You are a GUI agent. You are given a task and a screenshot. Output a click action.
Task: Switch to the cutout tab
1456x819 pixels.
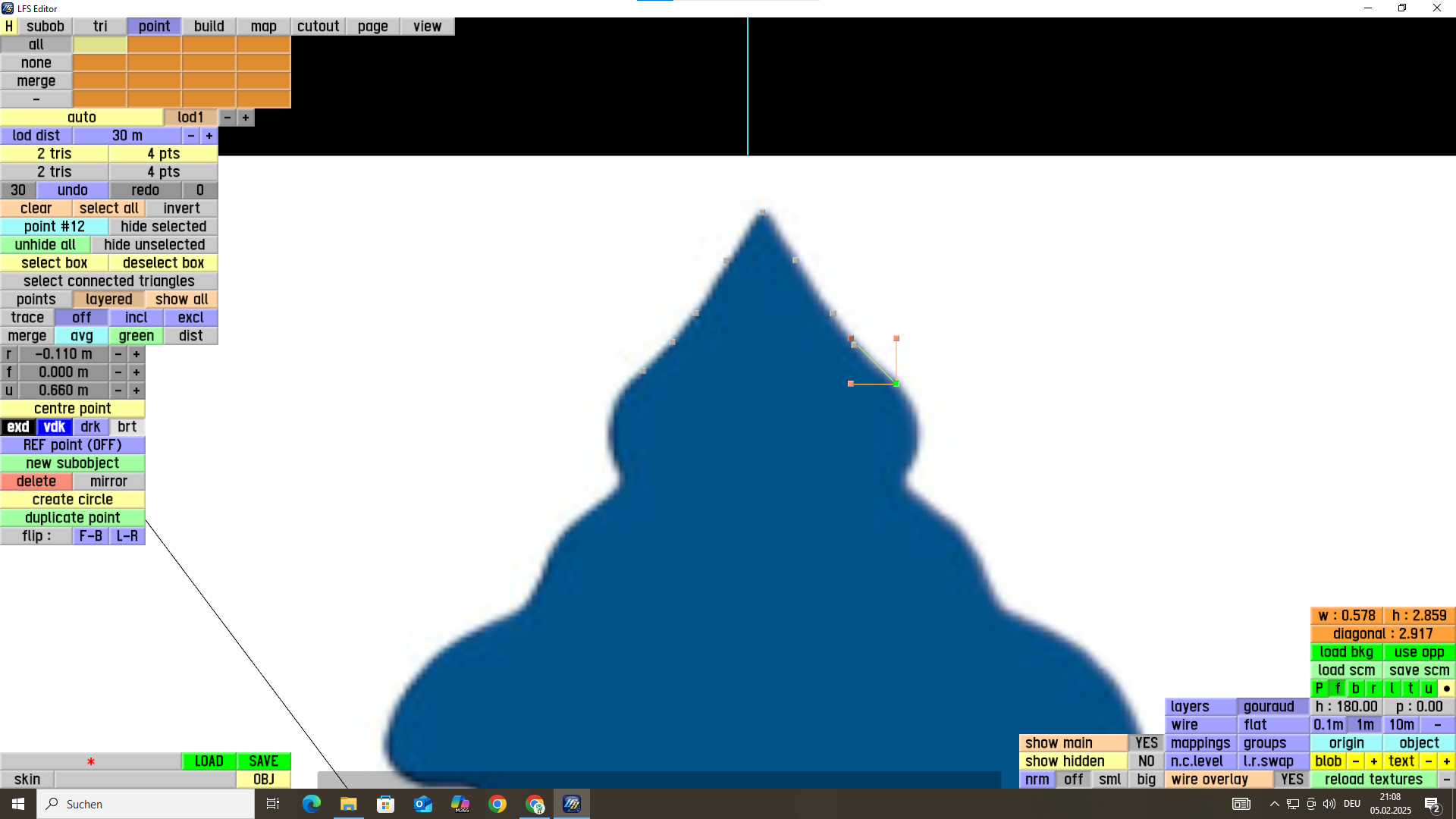[318, 27]
